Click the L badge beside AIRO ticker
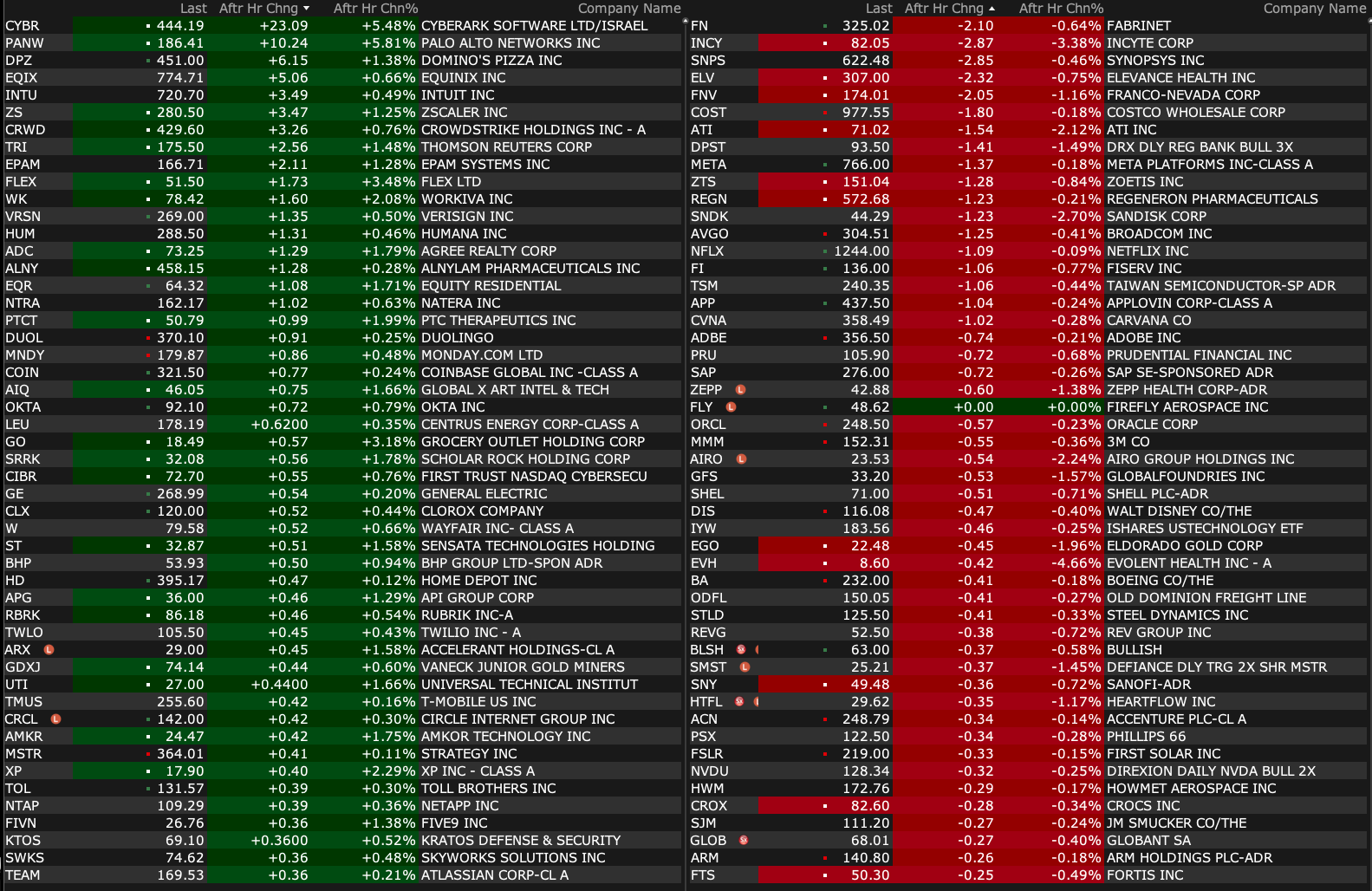1372x891 pixels. [741, 459]
